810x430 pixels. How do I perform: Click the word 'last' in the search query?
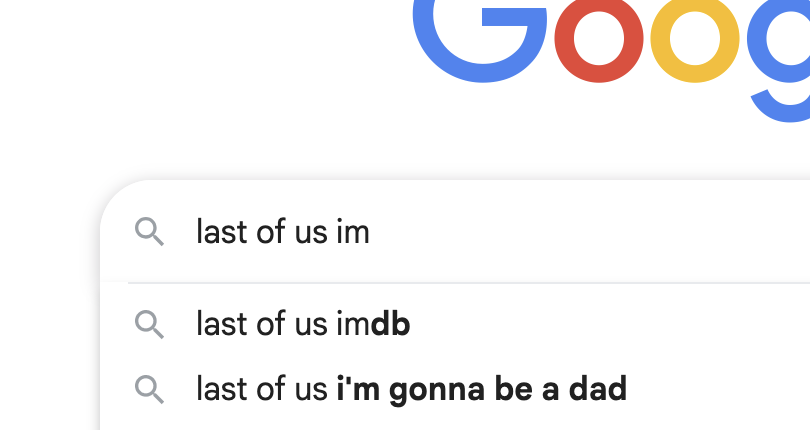point(220,233)
